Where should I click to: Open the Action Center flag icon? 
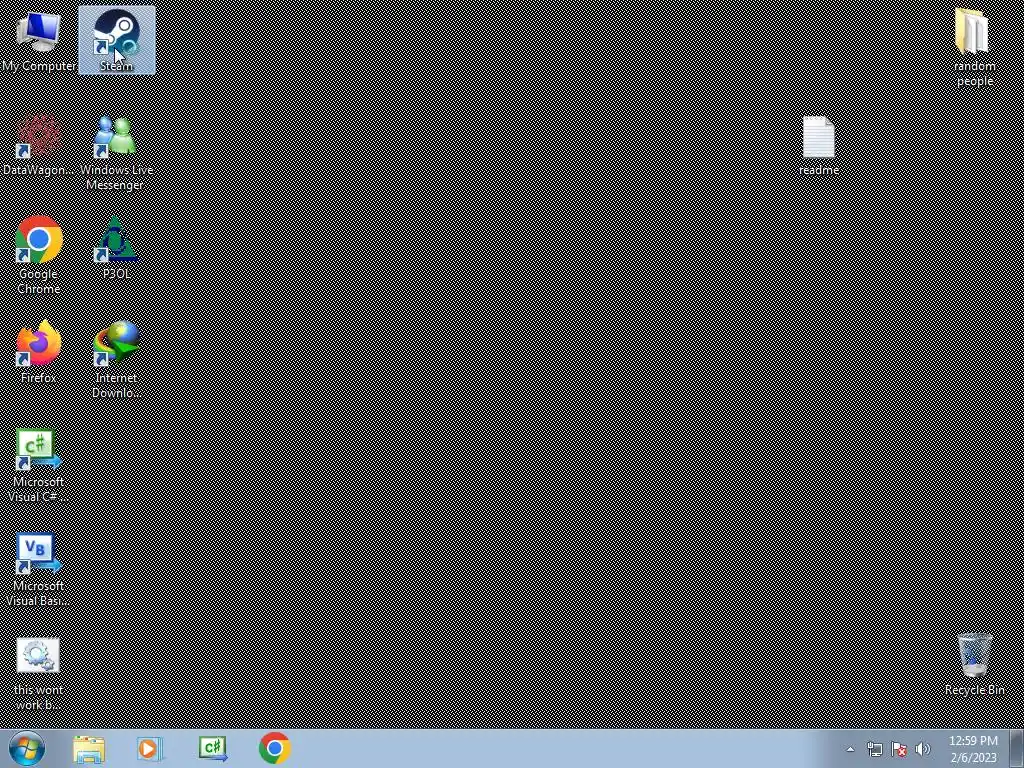(899, 749)
